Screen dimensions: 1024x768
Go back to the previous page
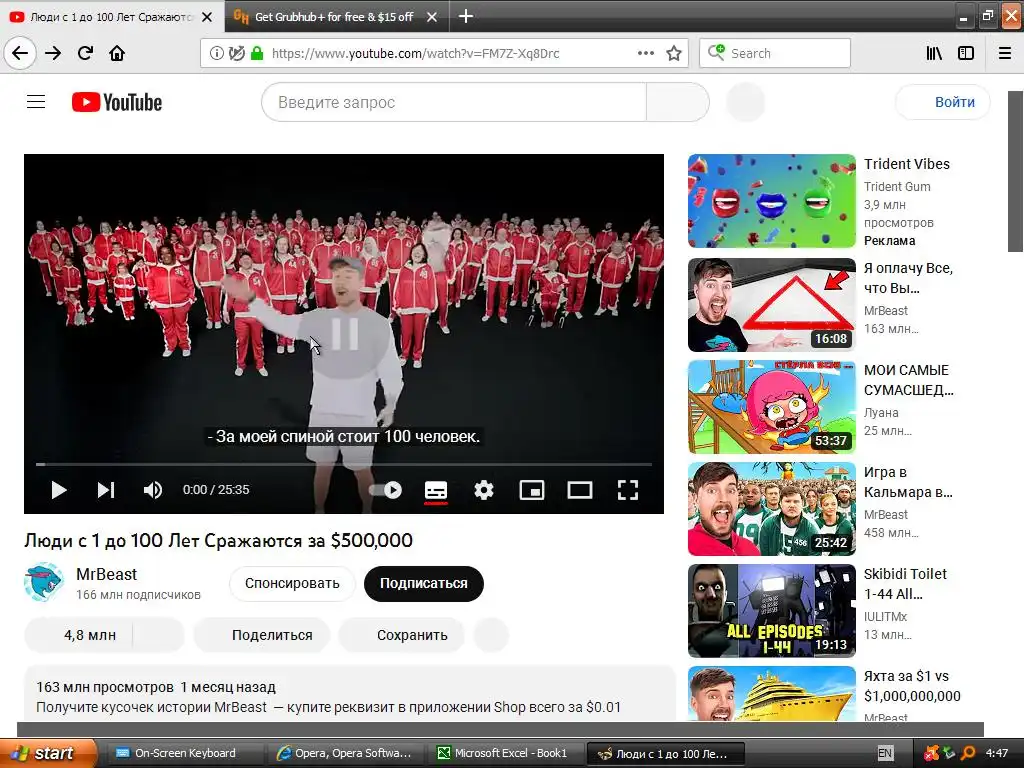click(20, 54)
